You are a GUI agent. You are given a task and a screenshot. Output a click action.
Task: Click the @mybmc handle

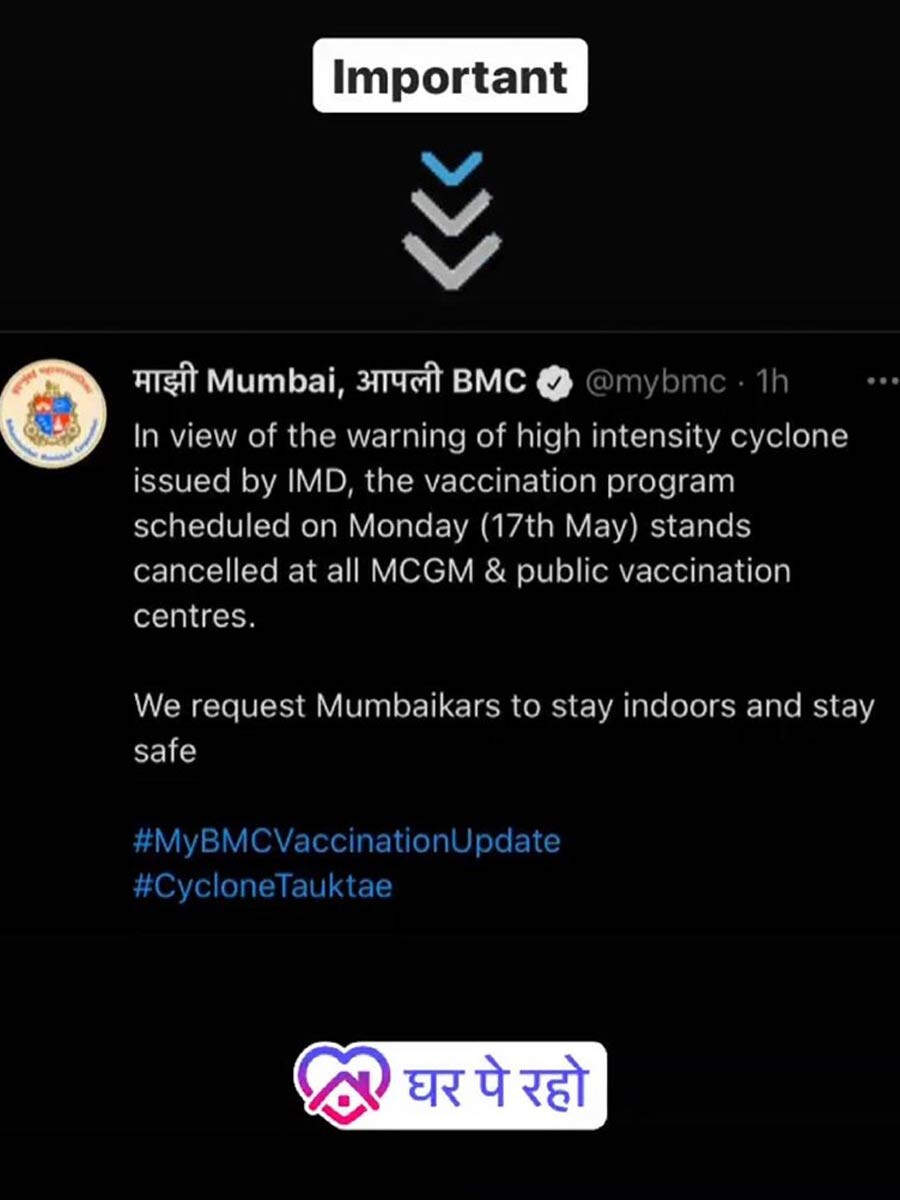pyautogui.click(x=655, y=383)
